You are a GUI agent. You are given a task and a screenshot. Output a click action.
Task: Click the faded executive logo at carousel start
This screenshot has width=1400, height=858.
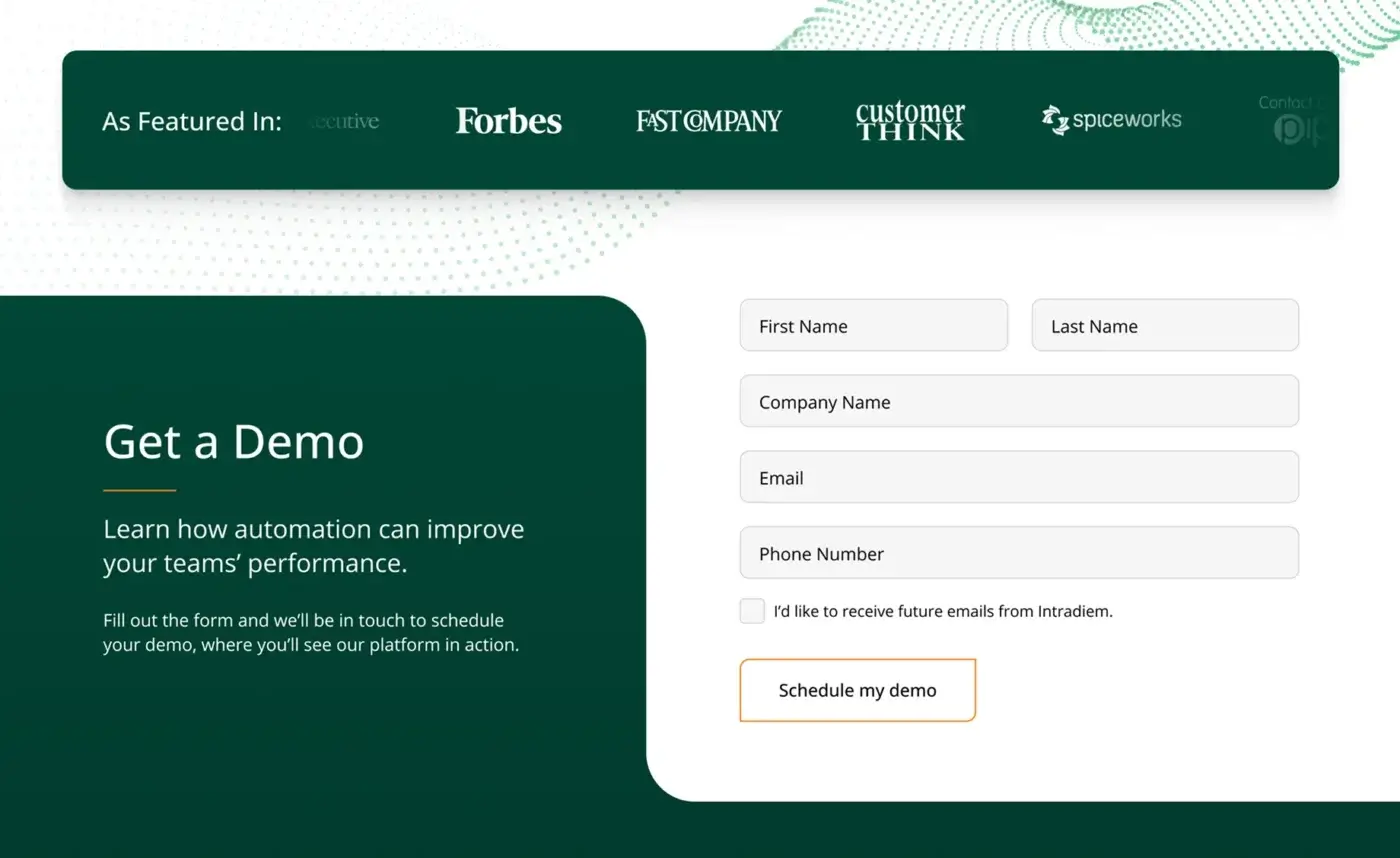pyautogui.click(x=345, y=122)
